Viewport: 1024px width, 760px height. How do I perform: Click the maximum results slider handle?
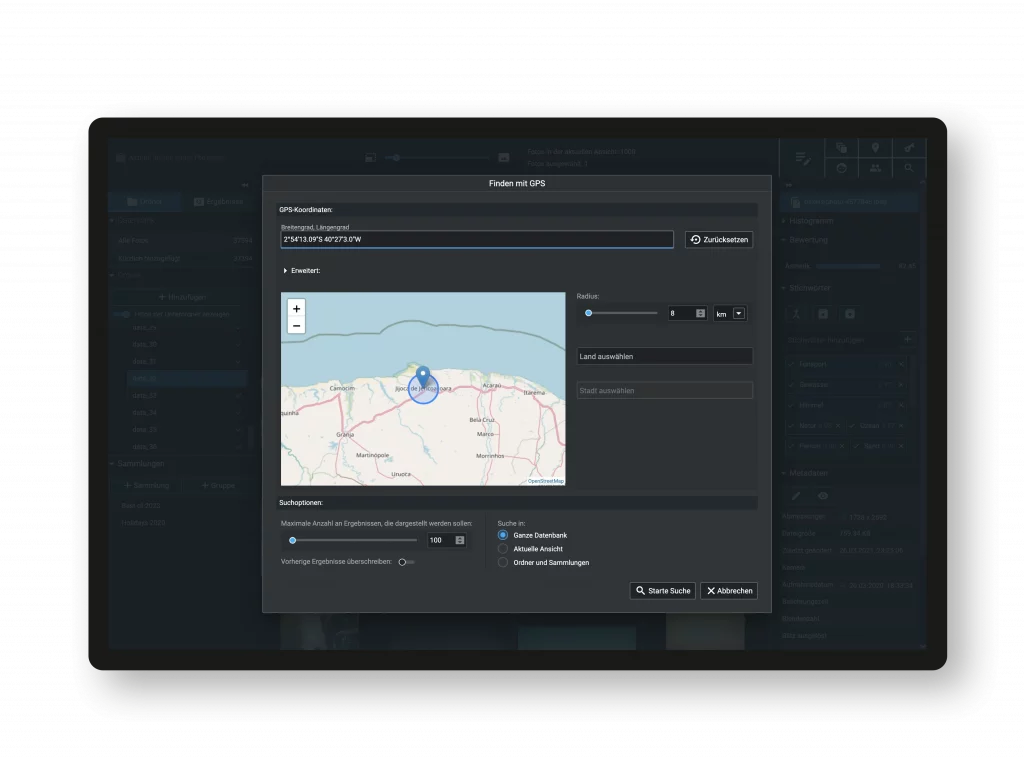(x=293, y=540)
